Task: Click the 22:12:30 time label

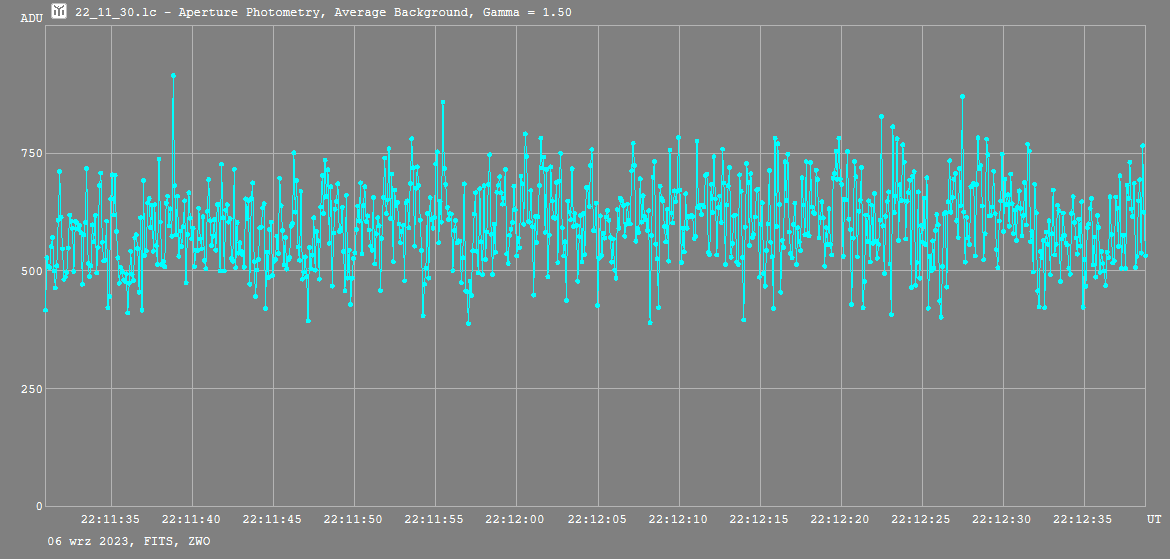Action: point(1003,519)
